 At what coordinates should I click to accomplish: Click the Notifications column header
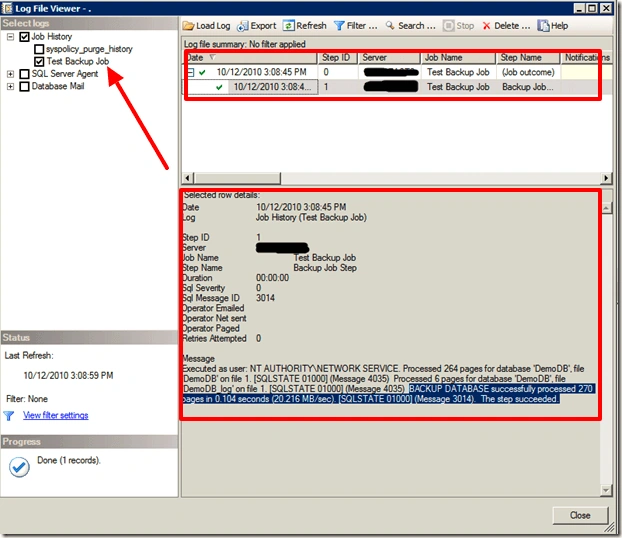(x=587, y=58)
